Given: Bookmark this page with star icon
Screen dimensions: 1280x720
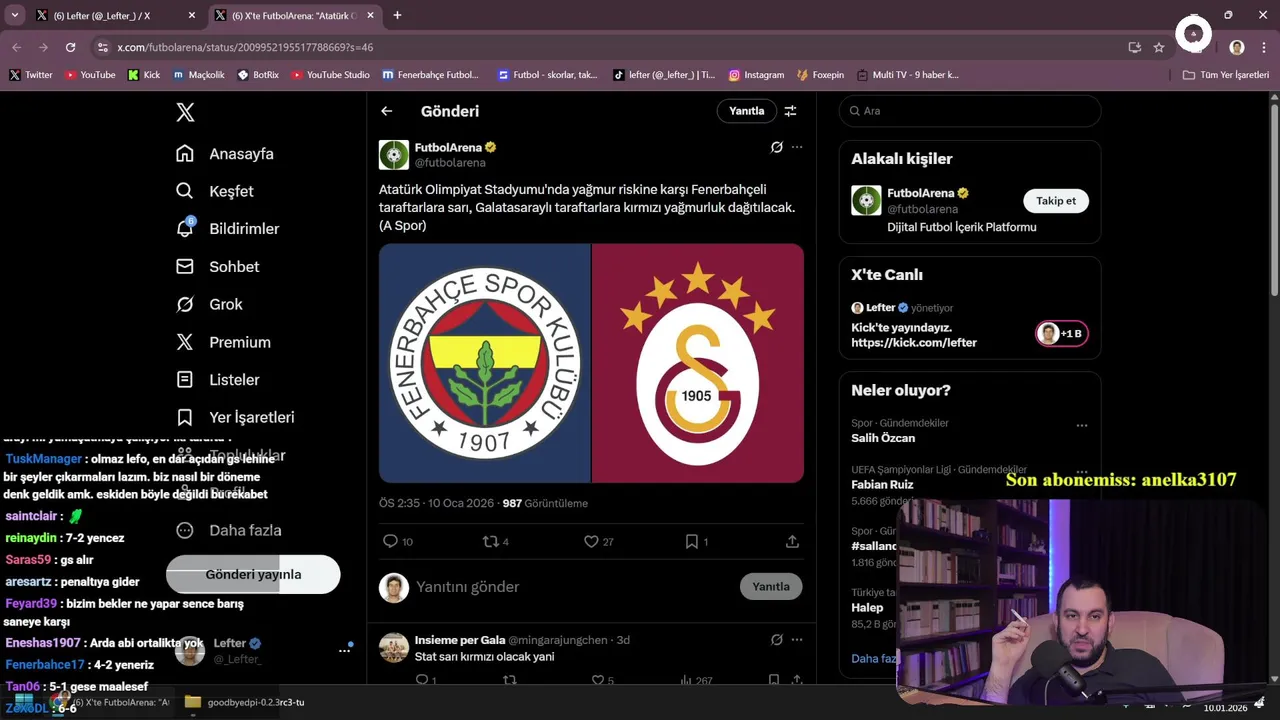Looking at the screenshot, I should [1159, 47].
